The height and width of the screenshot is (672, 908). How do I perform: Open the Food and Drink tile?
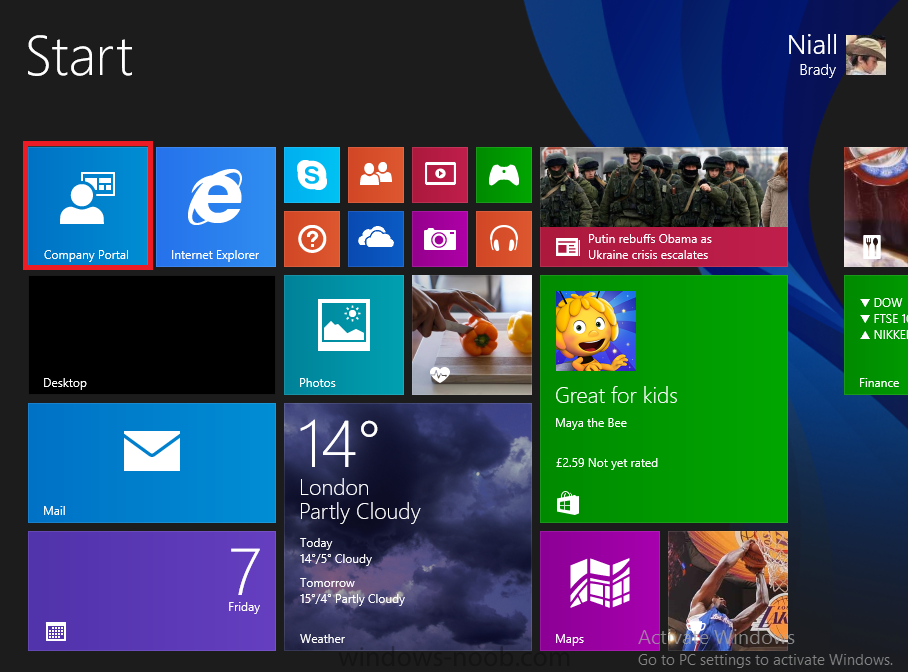tap(876, 207)
